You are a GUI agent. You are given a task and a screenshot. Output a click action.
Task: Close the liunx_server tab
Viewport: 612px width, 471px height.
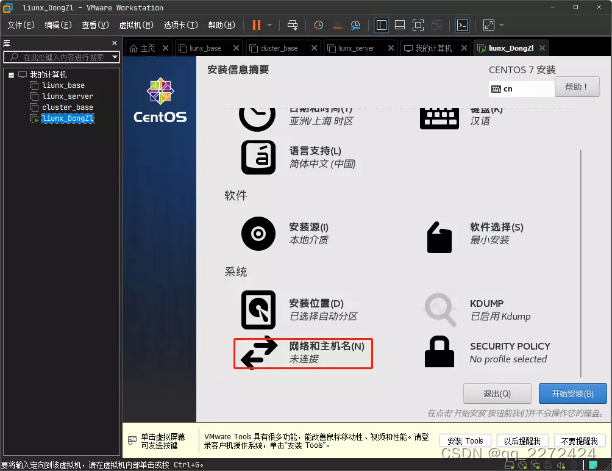click(391, 48)
